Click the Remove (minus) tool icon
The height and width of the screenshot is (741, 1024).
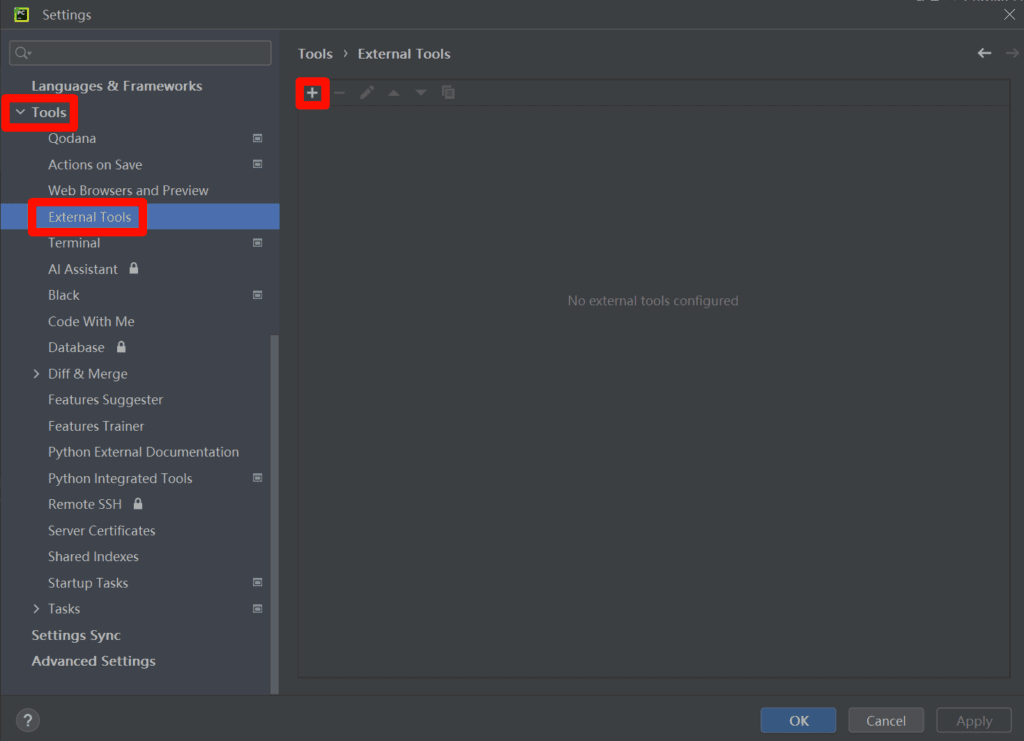click(x=339, y=93)
